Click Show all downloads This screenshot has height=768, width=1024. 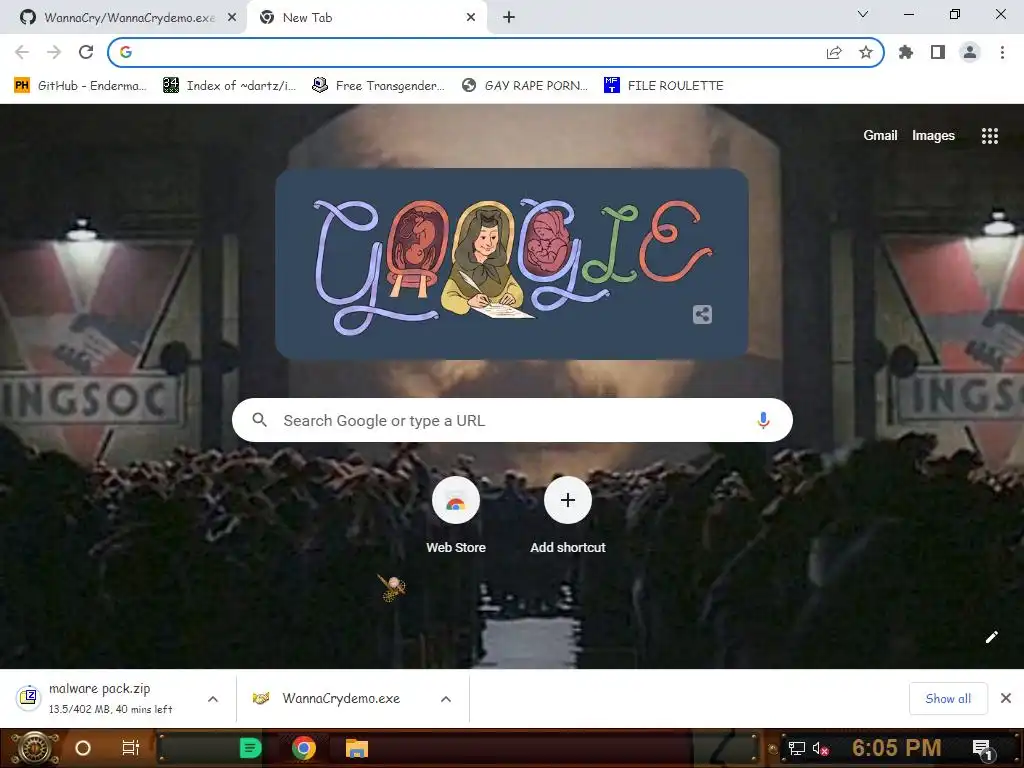click(948, 699)
